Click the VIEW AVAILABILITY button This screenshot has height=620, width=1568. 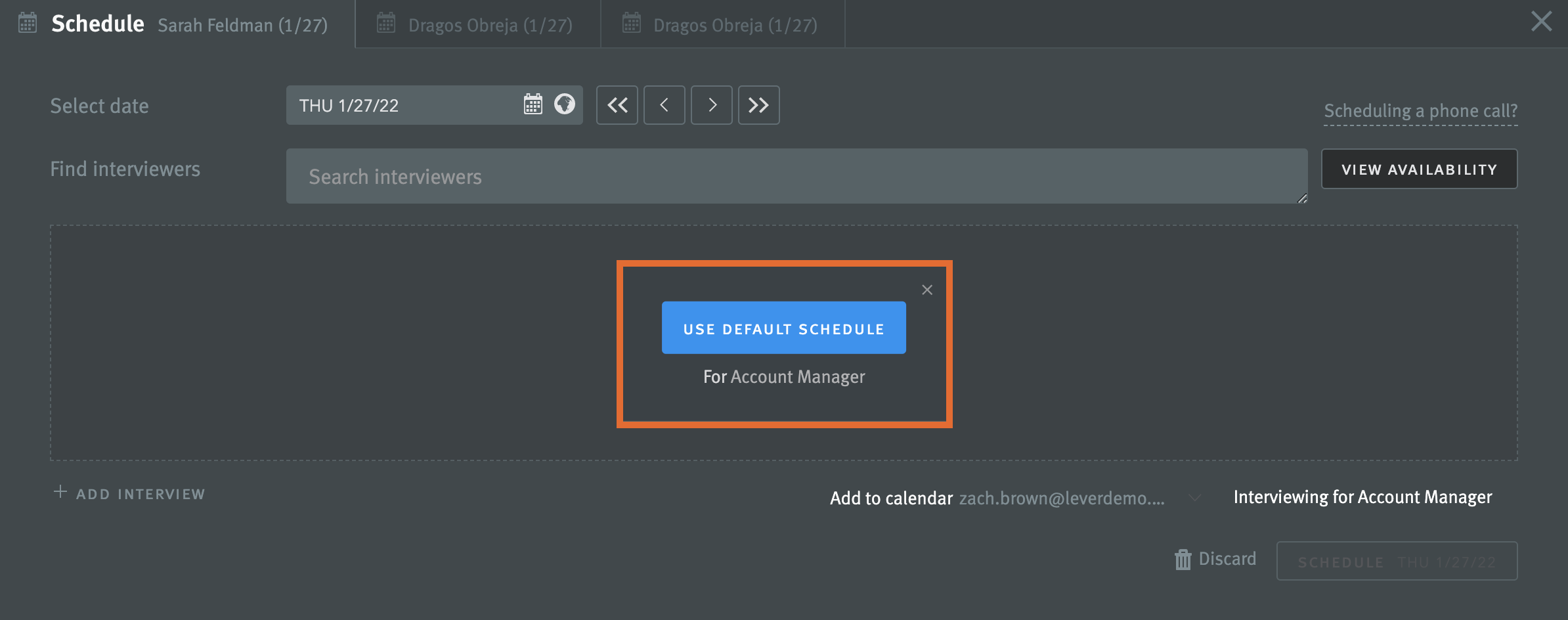click(1419, 169)
